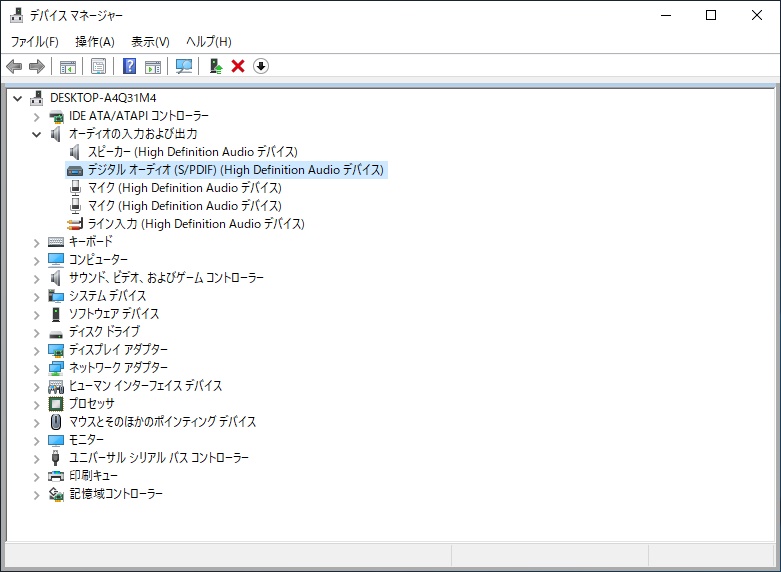Expand サウンド、ビデオ、およびゲーム コントローラー
Image resolution: width=781 pixels, height=572 pixels.
point(36,279)
